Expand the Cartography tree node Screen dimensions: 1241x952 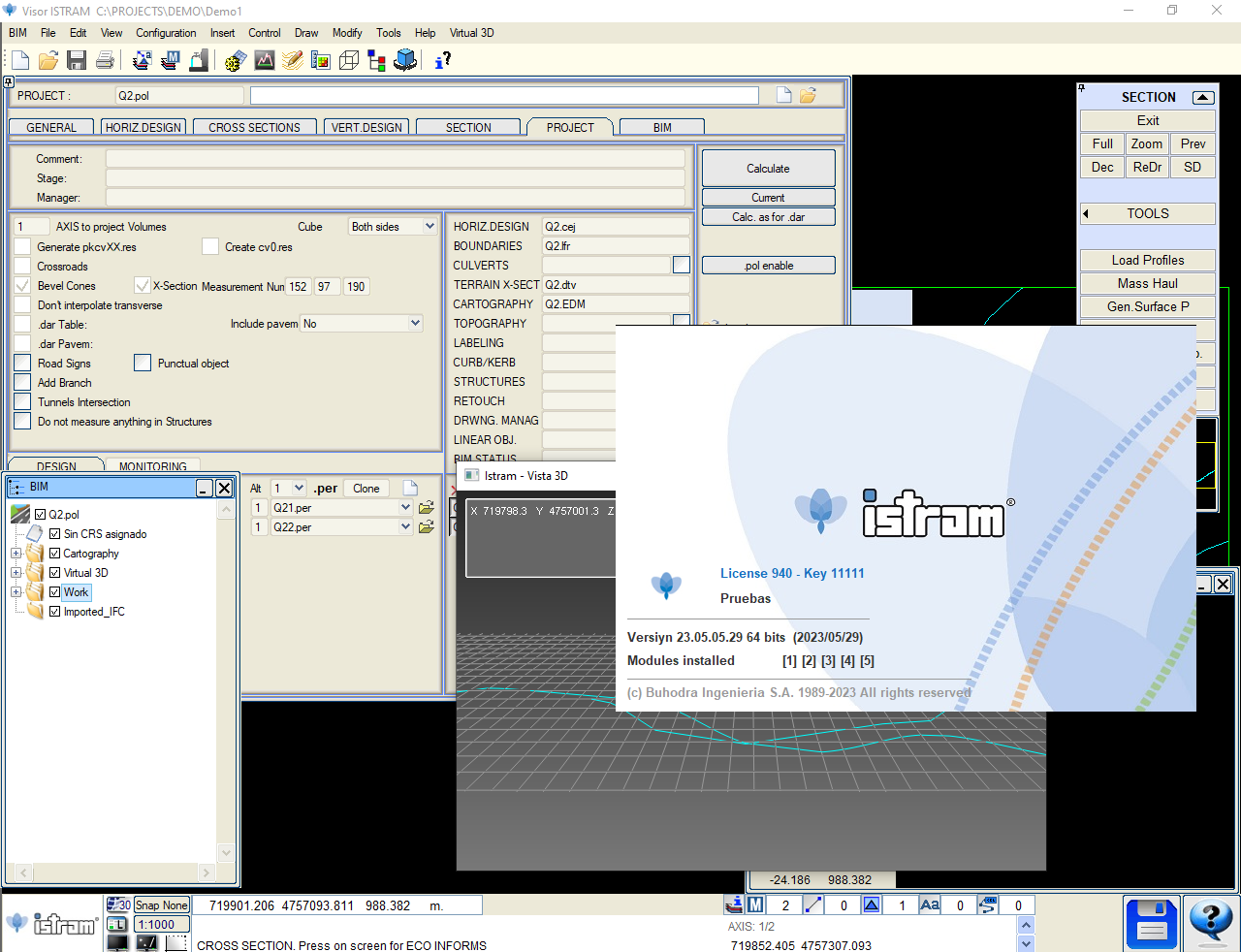16,554
